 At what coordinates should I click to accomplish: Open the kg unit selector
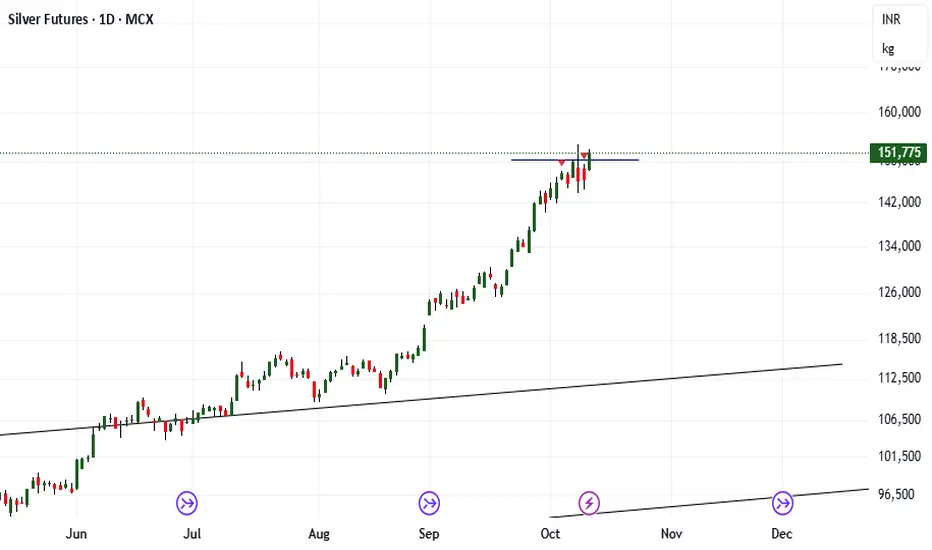(x=889, y=48)
